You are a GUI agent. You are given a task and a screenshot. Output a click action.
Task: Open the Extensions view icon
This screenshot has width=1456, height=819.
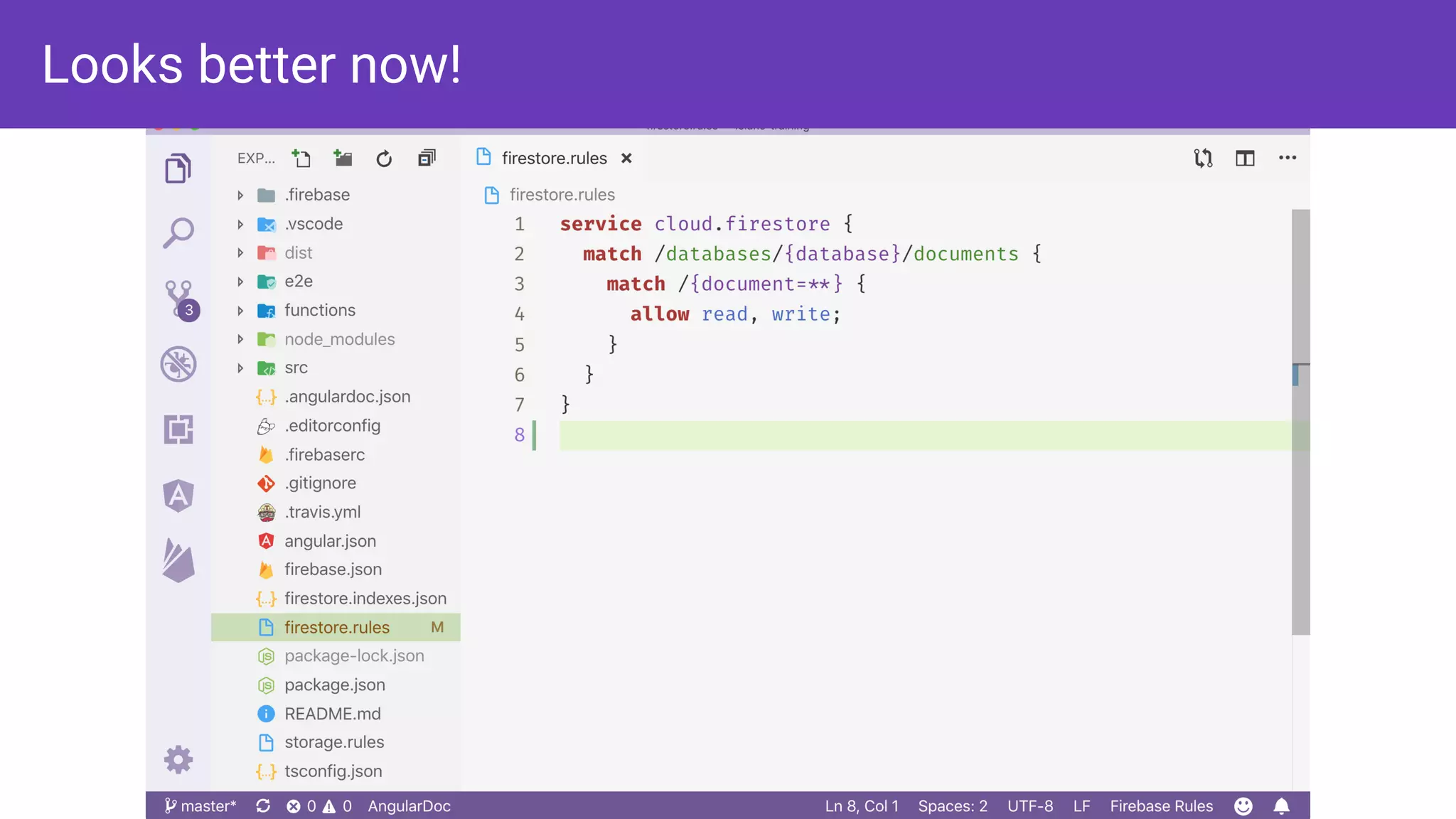178,429
